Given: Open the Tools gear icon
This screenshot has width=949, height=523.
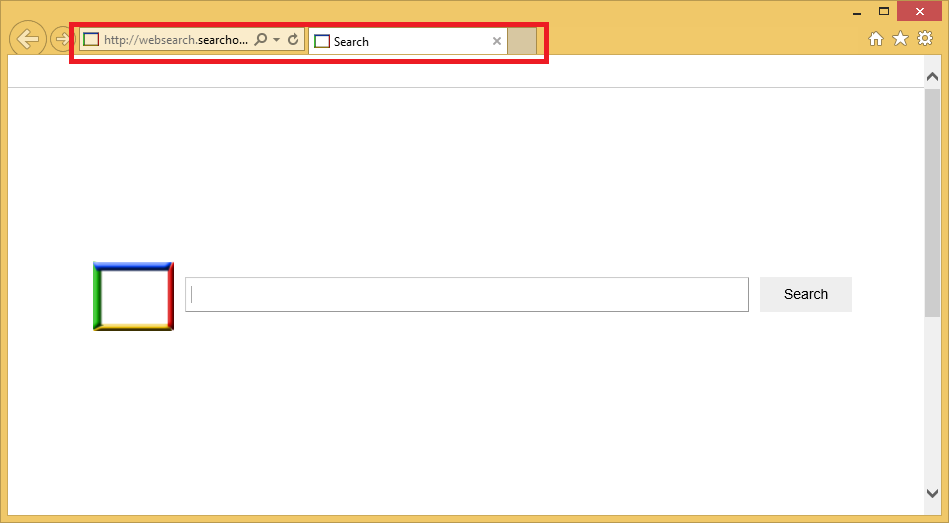Looking at the screenshot, I should pos(925,39).
